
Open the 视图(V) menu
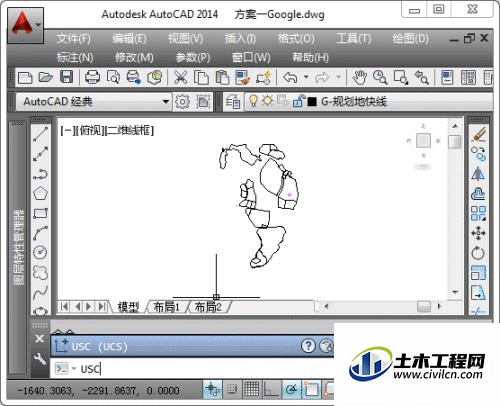[186, 39]
